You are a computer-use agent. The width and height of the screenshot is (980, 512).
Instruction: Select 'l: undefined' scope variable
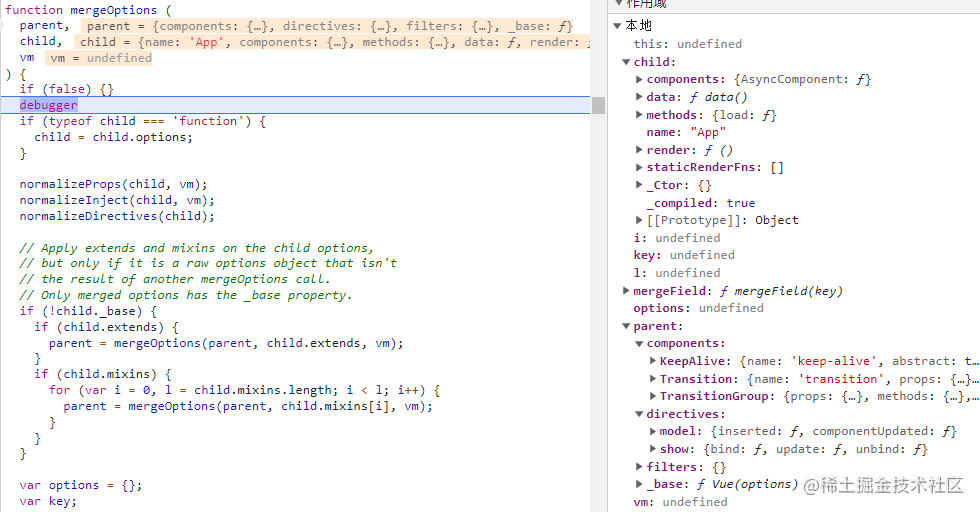point(677,273)
